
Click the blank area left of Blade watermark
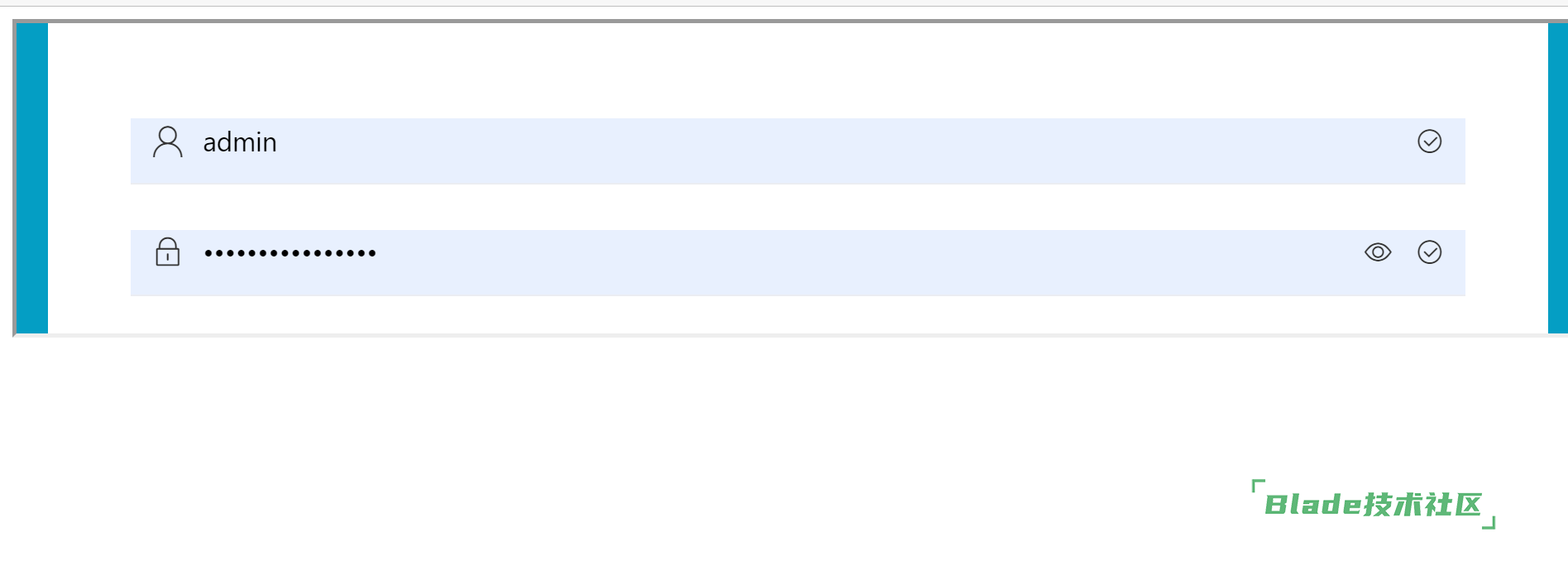[992, 505]
